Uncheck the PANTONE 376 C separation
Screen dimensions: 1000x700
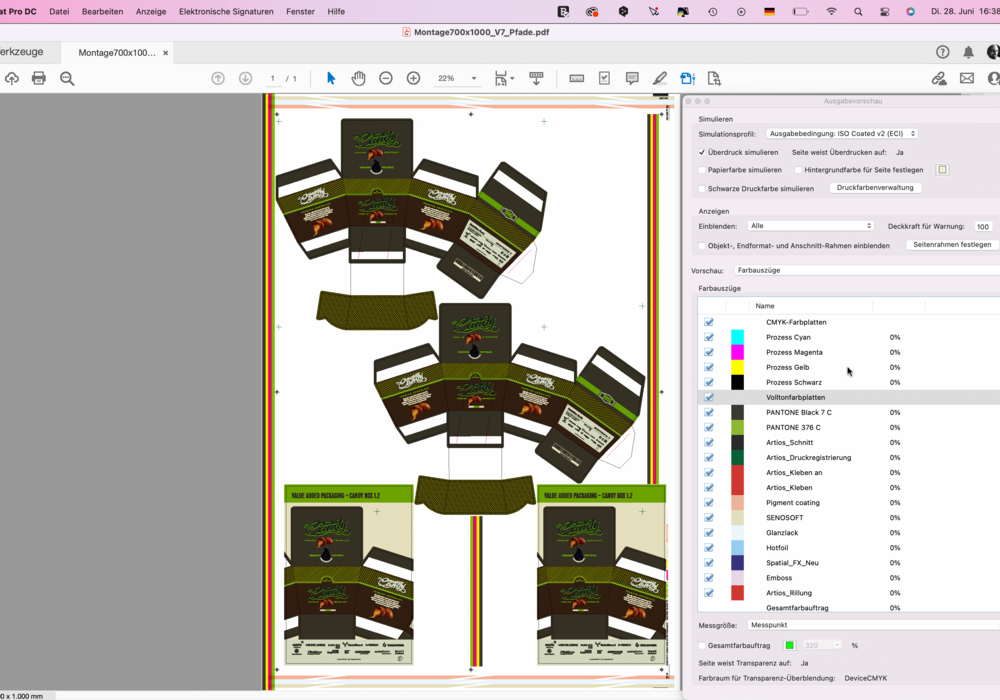[x=709, y=427]
